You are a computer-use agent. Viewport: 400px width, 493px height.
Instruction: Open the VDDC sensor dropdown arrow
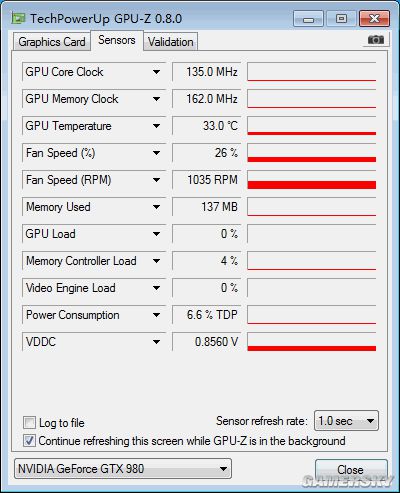[x=156, y=342]
